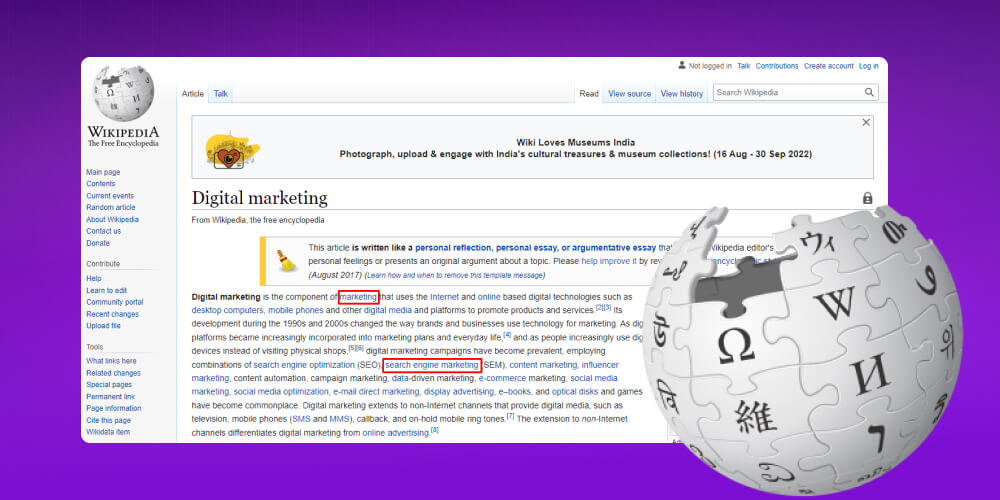
Task: View Recent changes
Action: click(x=112, y=314)
